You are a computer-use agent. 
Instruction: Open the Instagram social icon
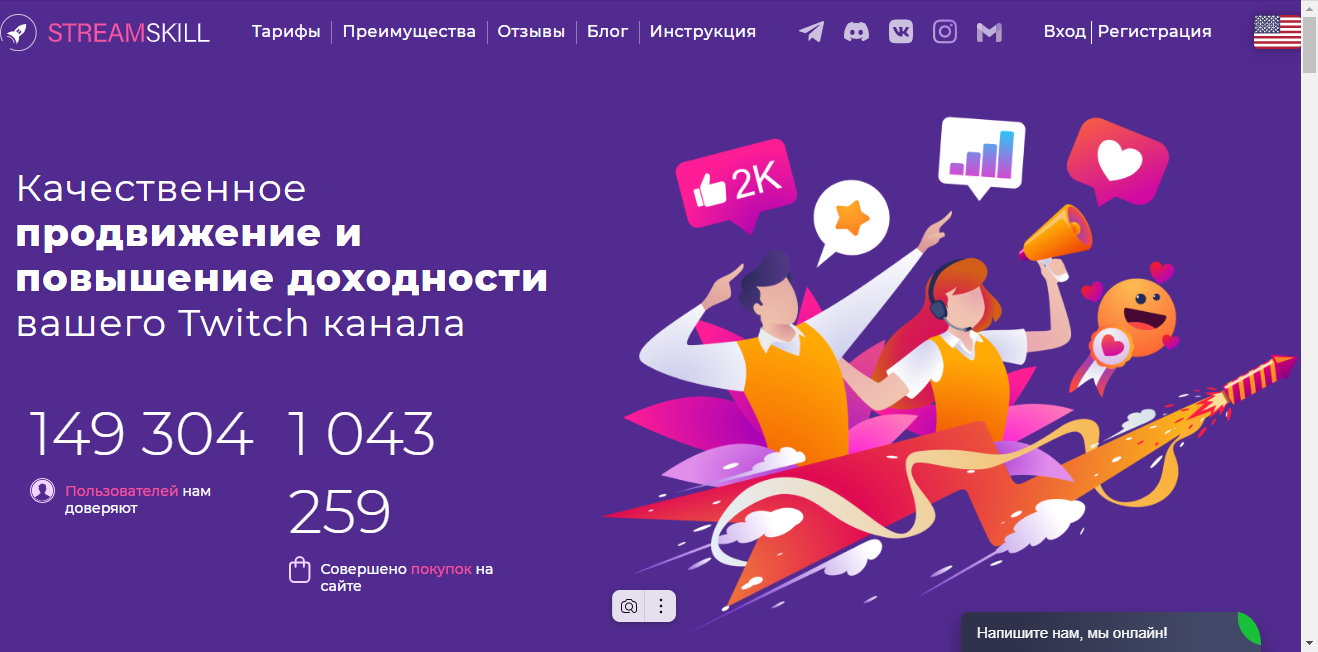(x=945, y=32)
